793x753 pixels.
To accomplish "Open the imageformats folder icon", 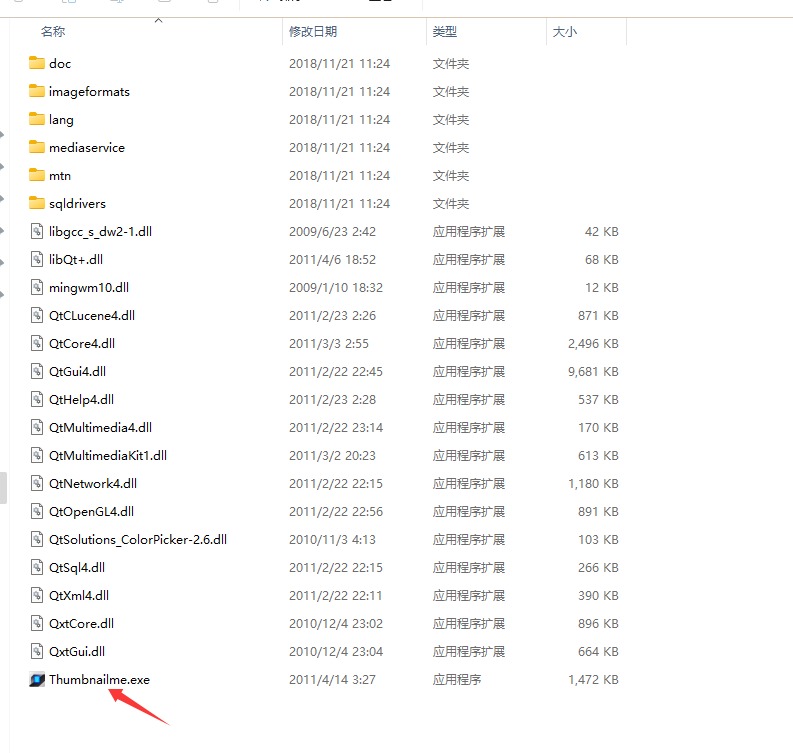I will tap(36, 91).
